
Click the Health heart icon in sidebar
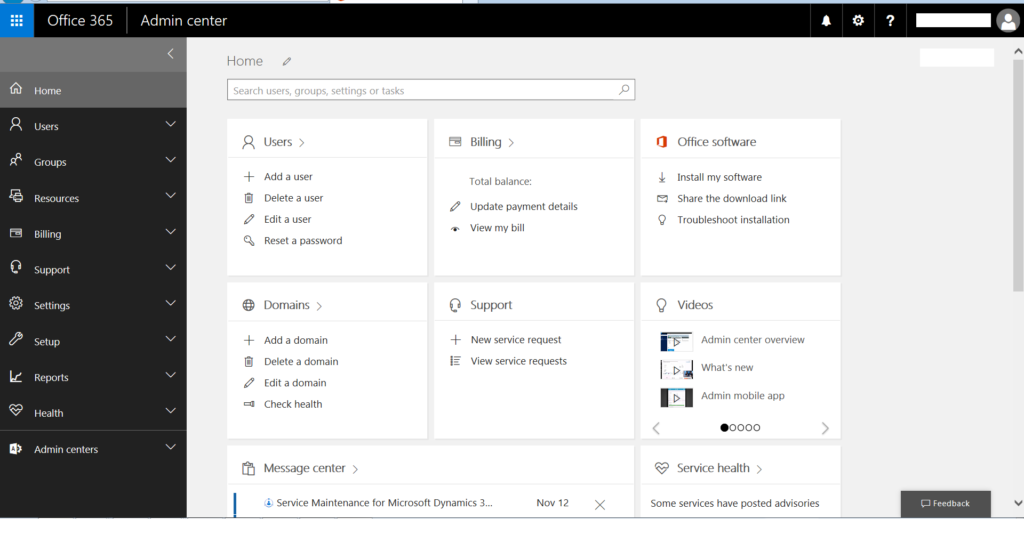click(16, 411)
